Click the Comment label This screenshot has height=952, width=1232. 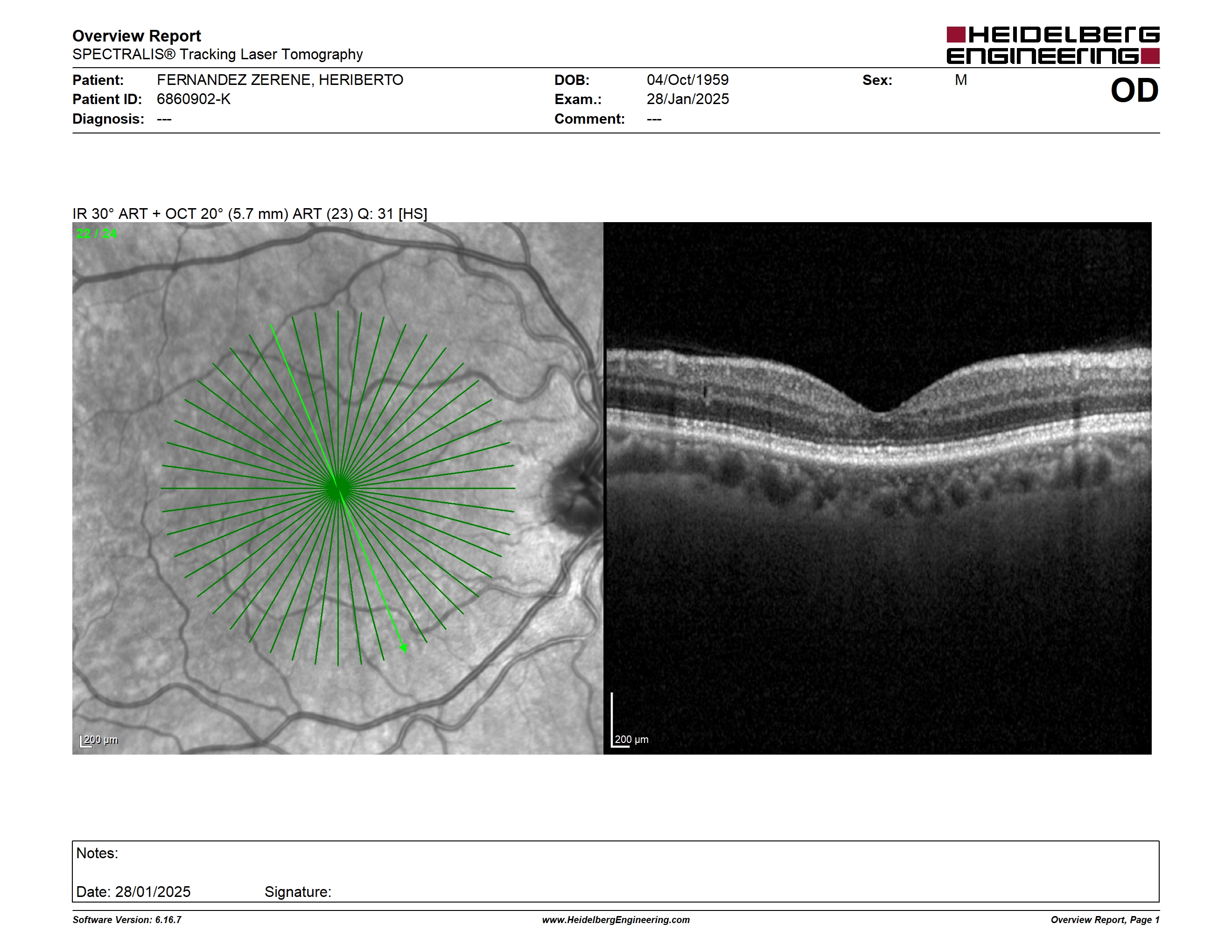pos(589,119)
